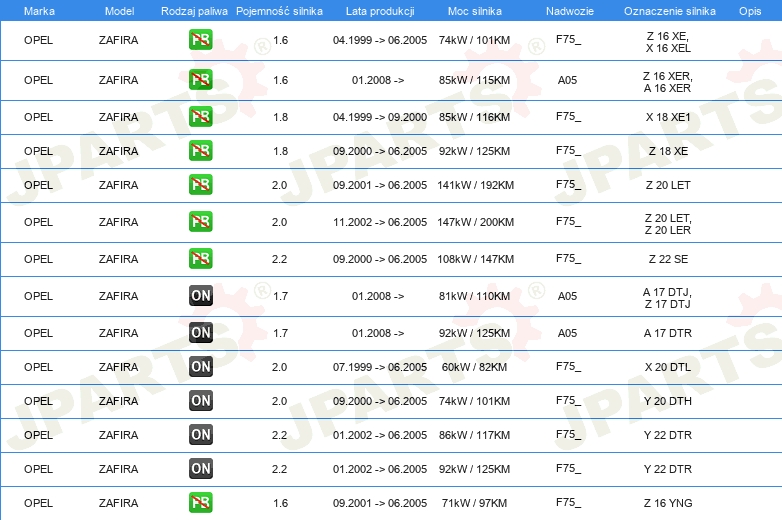Select engine code Z 20 LET single-line cell
782x520 pixels.
(x=668, y=185)
